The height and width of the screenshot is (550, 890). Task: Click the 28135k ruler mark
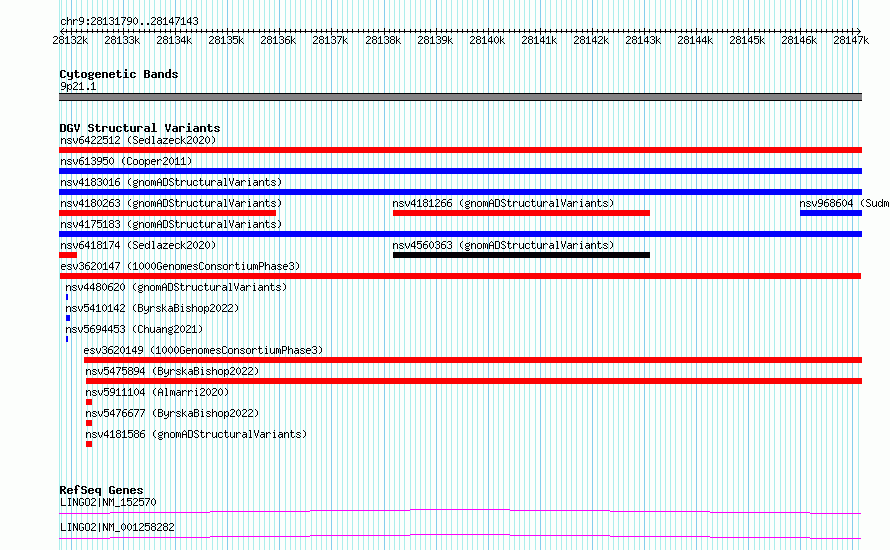226,40
